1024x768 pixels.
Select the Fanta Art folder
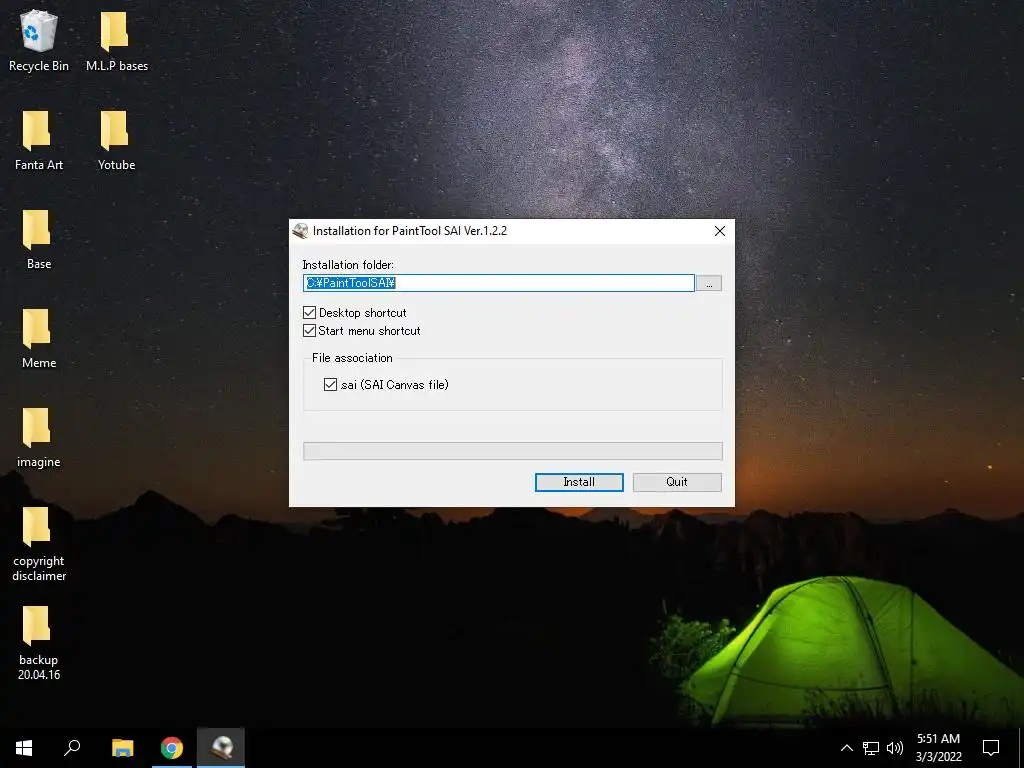click(x=39, y=140)
